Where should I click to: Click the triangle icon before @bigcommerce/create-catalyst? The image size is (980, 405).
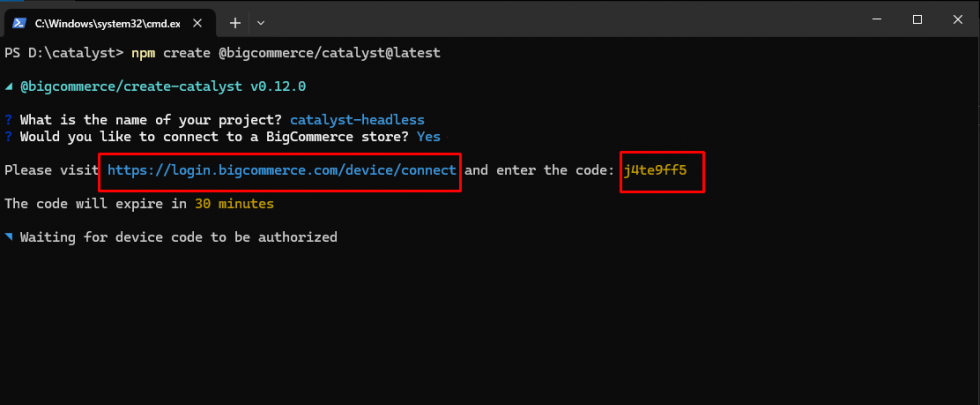tap(9, 86)
